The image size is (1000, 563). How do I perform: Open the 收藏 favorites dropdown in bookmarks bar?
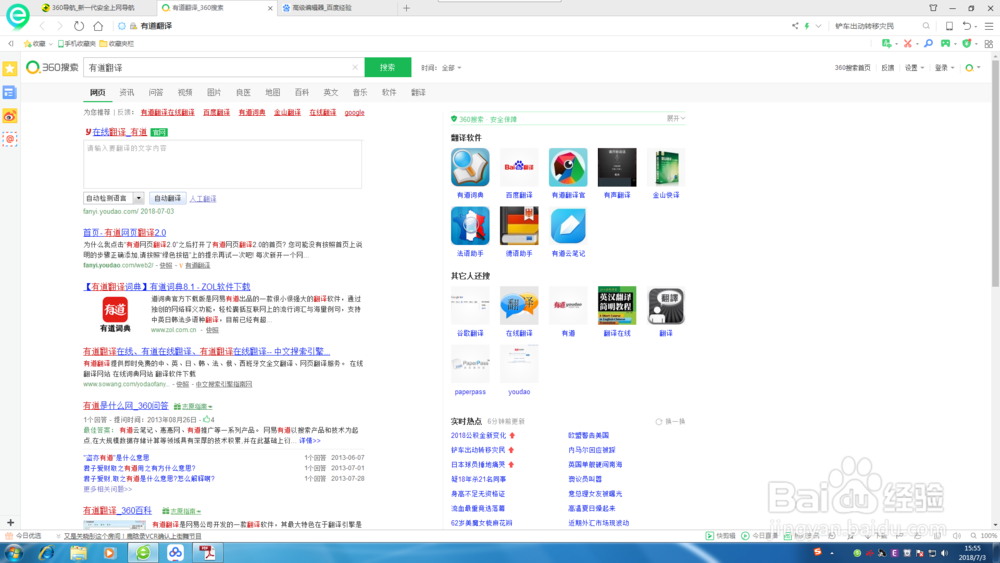[38, 44]
